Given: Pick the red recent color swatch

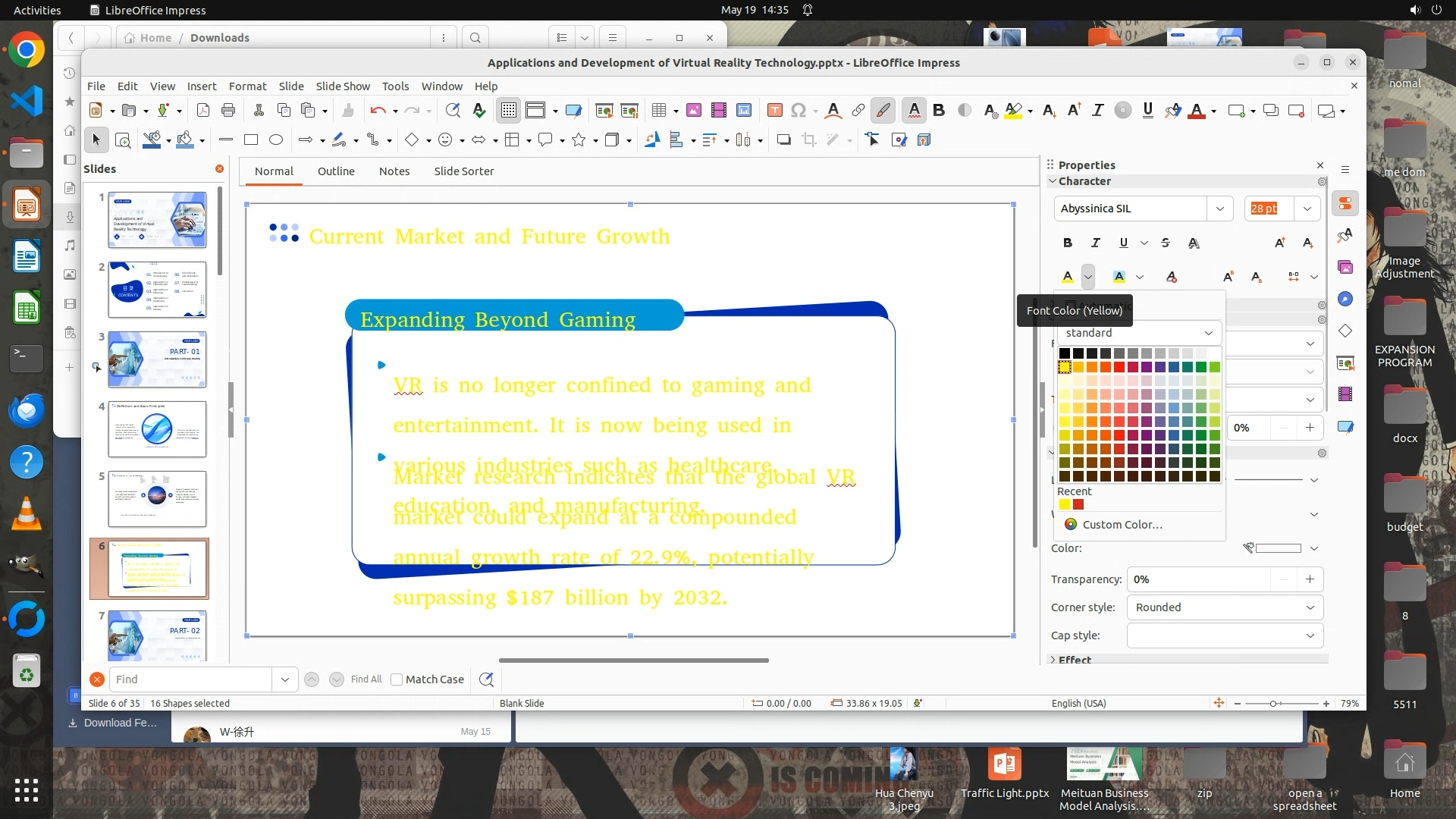Looking at the screenshot, I should pyautogui.click(x=1078, y=505).
